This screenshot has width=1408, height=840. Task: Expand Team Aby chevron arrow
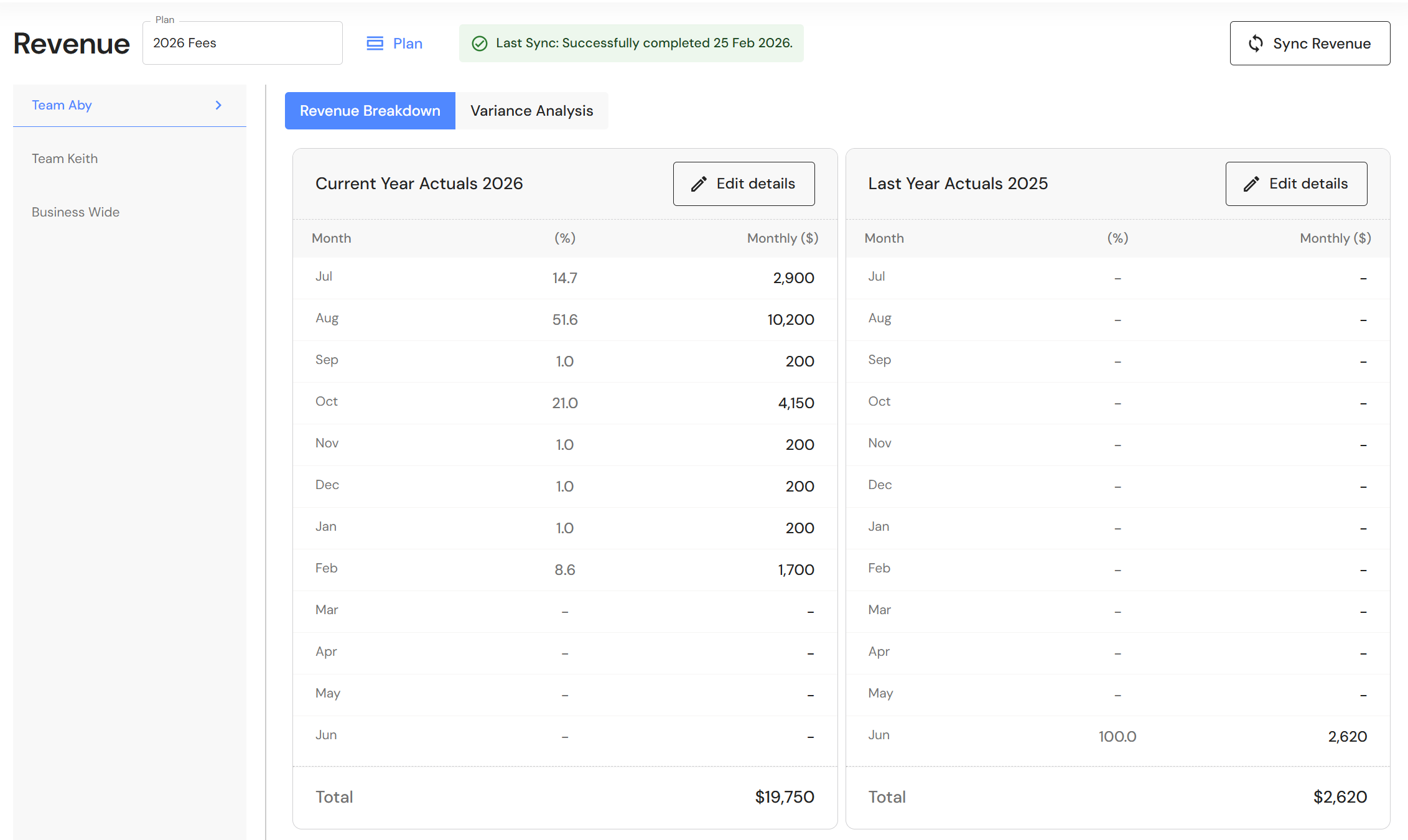218,105
